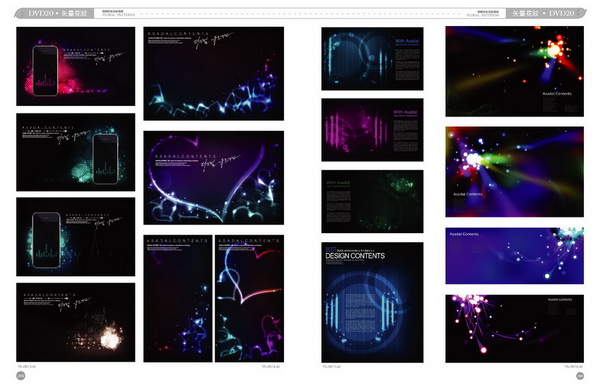Select the magenta bars With Asadal thumbnail
The width and height of the screenshot is (600, 388).
coord(372,130)
